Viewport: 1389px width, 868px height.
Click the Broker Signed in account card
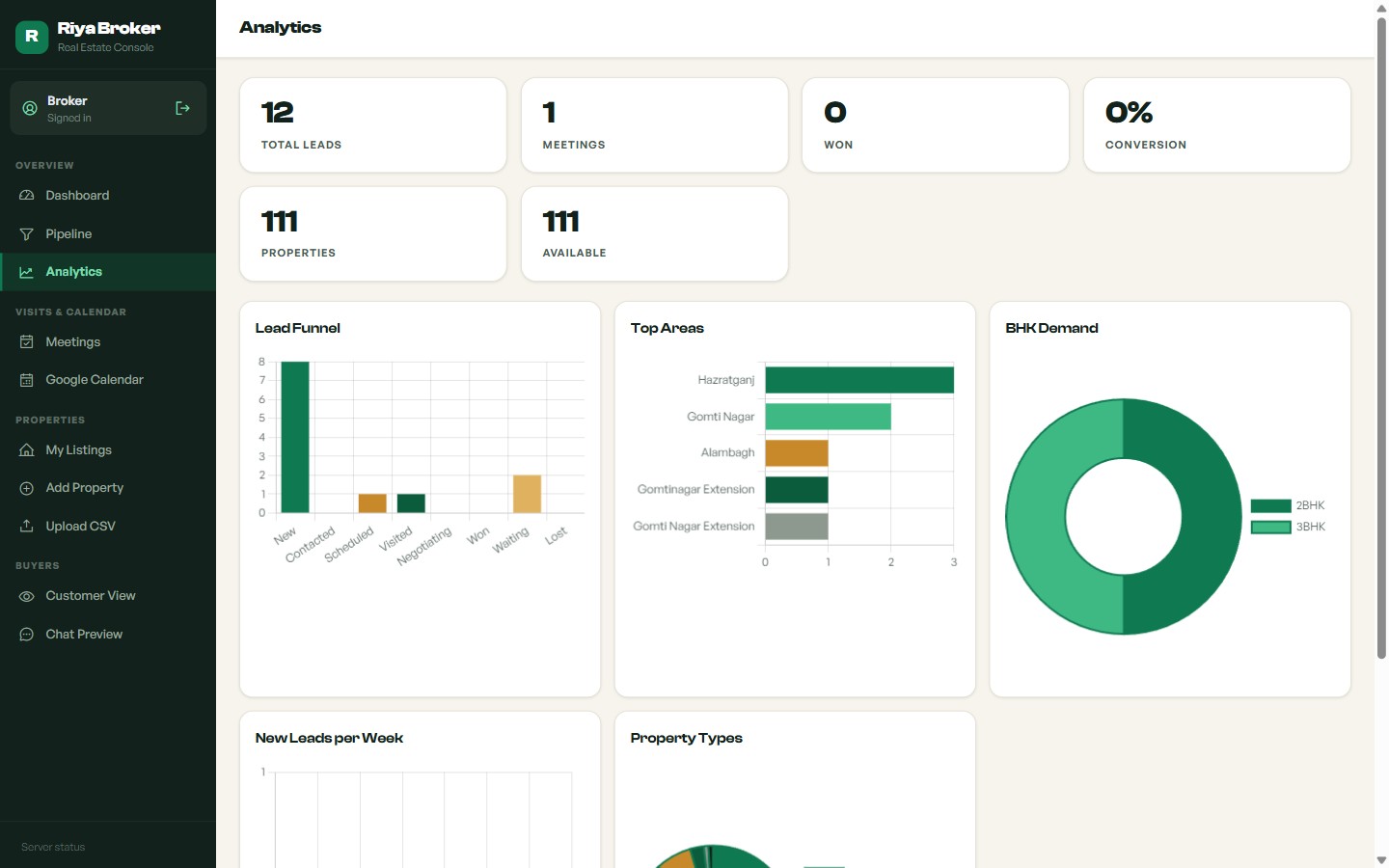point(108,108)
